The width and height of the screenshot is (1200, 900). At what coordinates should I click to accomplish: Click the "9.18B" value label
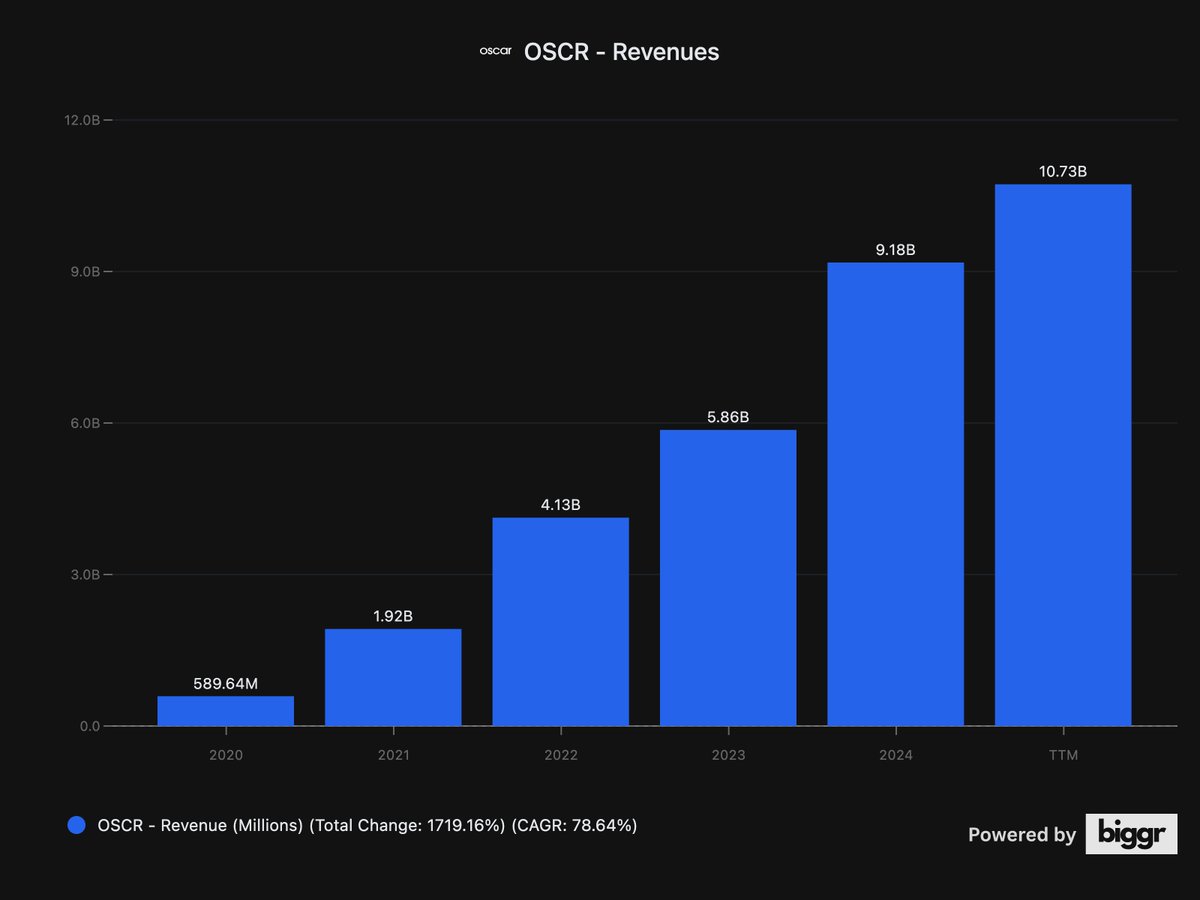pos(895,250)
